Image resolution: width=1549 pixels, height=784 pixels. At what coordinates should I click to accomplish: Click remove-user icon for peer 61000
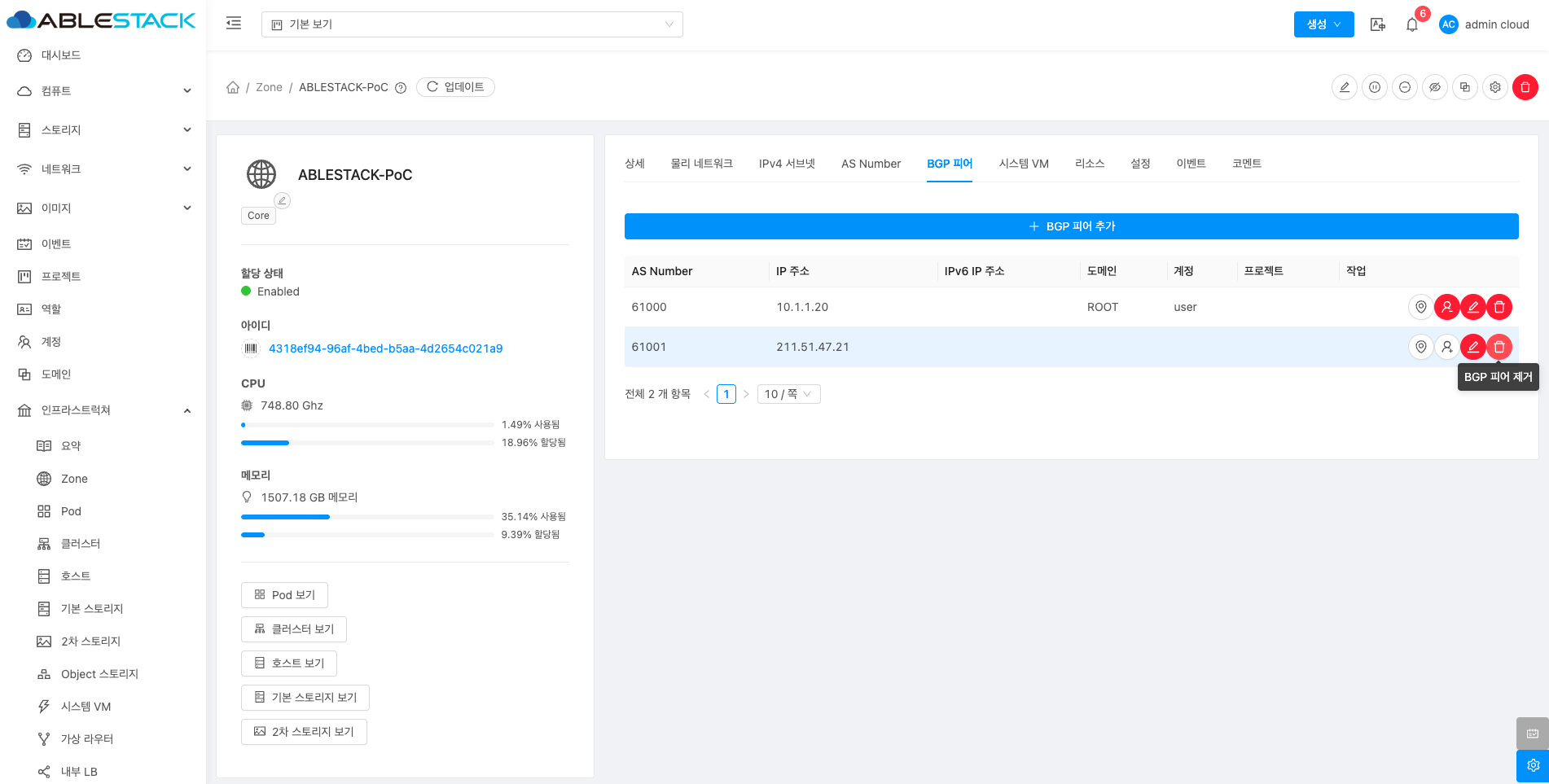click(1446, 307)
